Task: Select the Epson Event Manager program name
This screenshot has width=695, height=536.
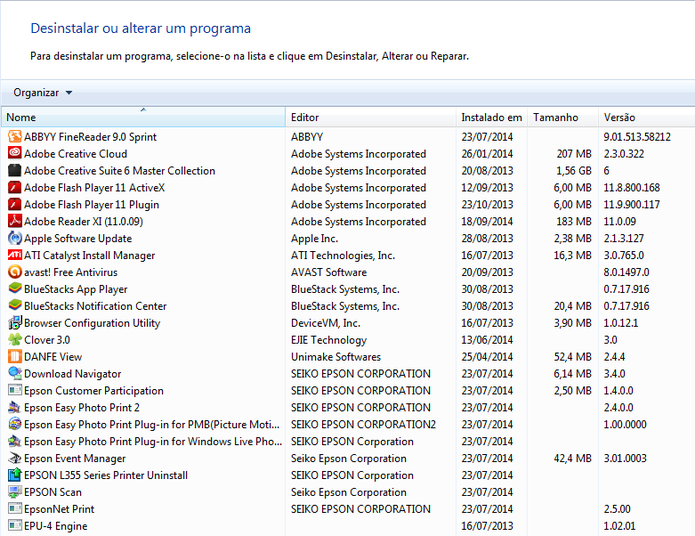Action: tap(75, 458)
